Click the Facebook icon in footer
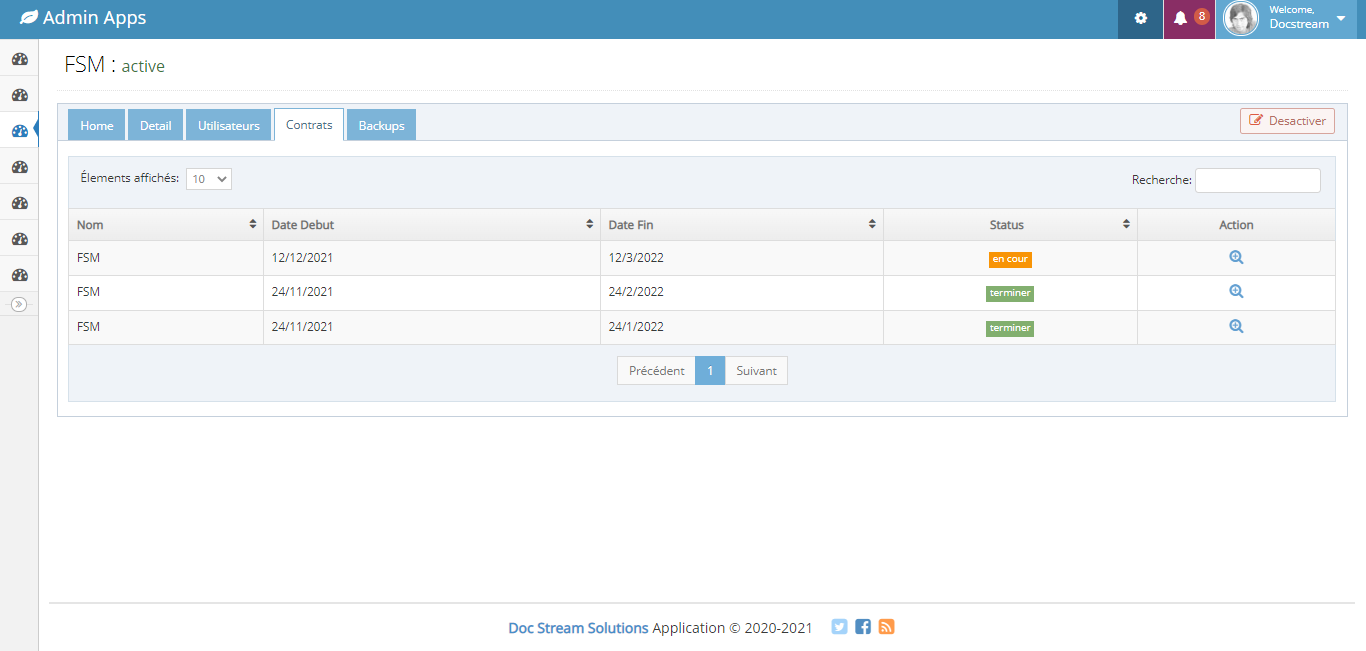Screen dimensions: 1366x651 click(x=863, y=627)
